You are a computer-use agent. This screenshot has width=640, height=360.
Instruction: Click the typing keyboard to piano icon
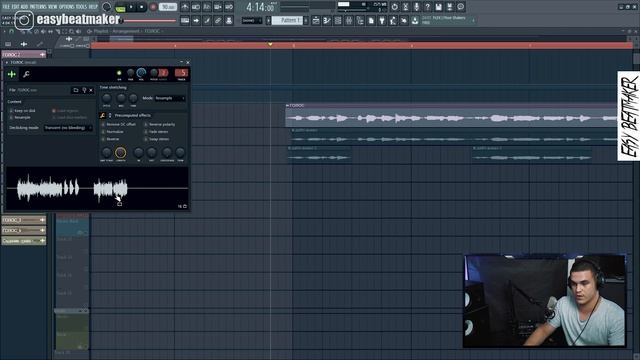185,20
